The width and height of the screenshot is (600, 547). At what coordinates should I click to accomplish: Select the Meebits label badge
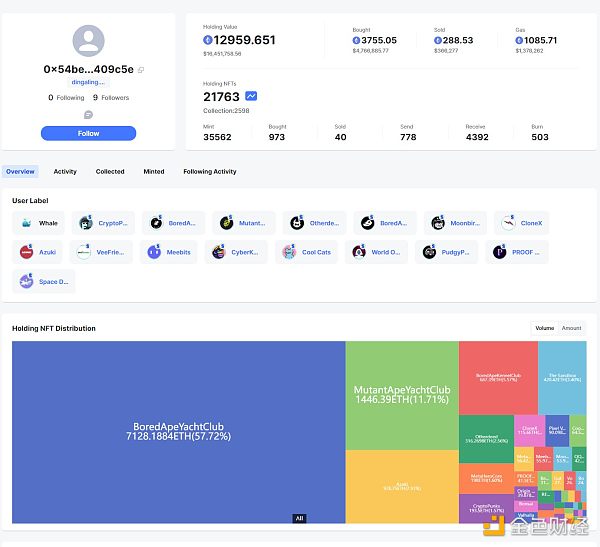click(170, 252)
